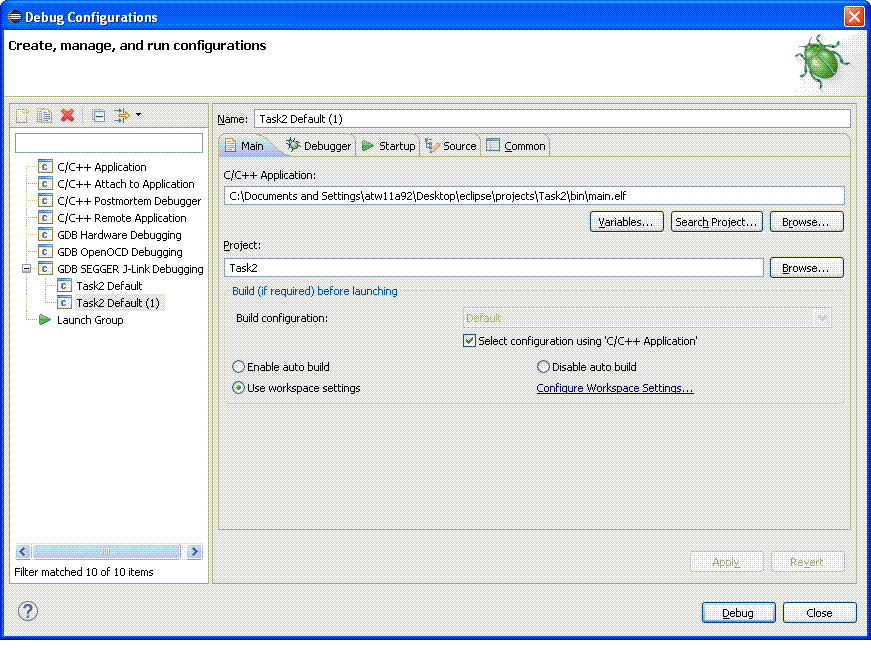
Task: Select the C/C++ Application tree entry
Action: tap(102, 167)
